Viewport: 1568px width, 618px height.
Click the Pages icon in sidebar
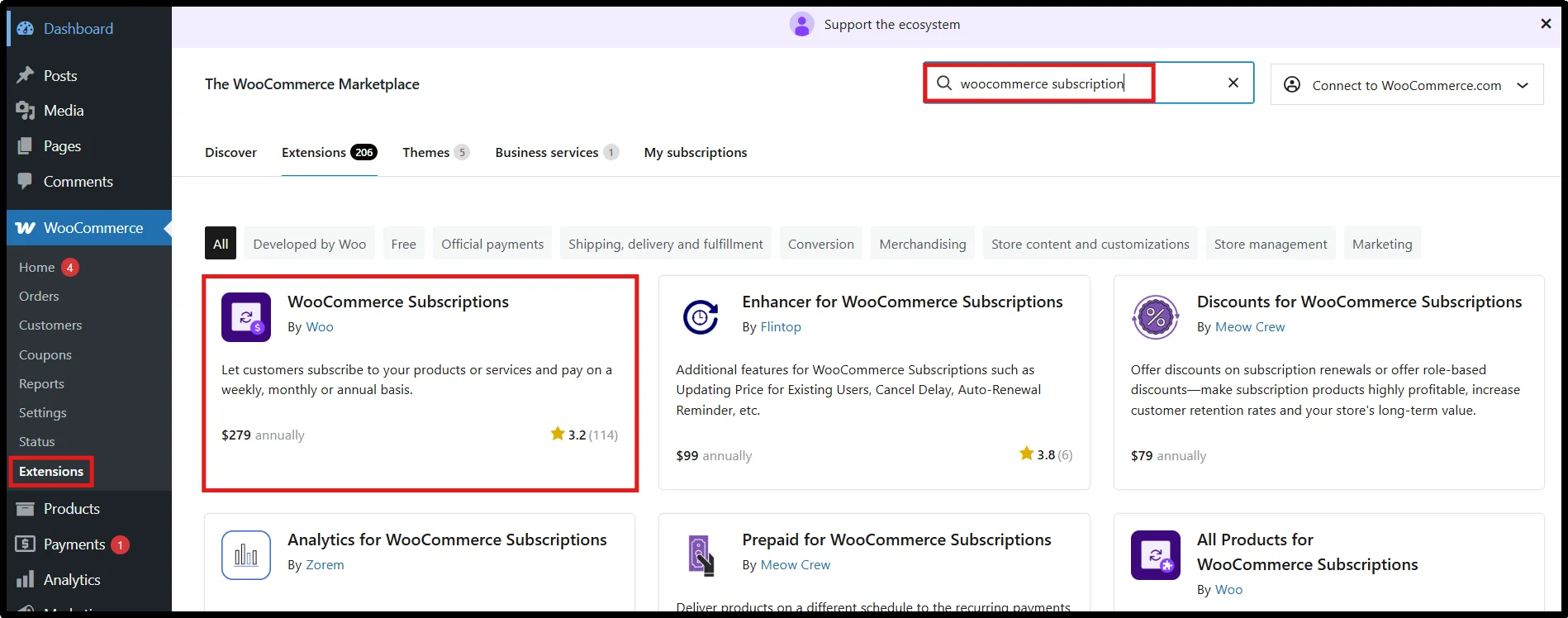tap(26, 146)
